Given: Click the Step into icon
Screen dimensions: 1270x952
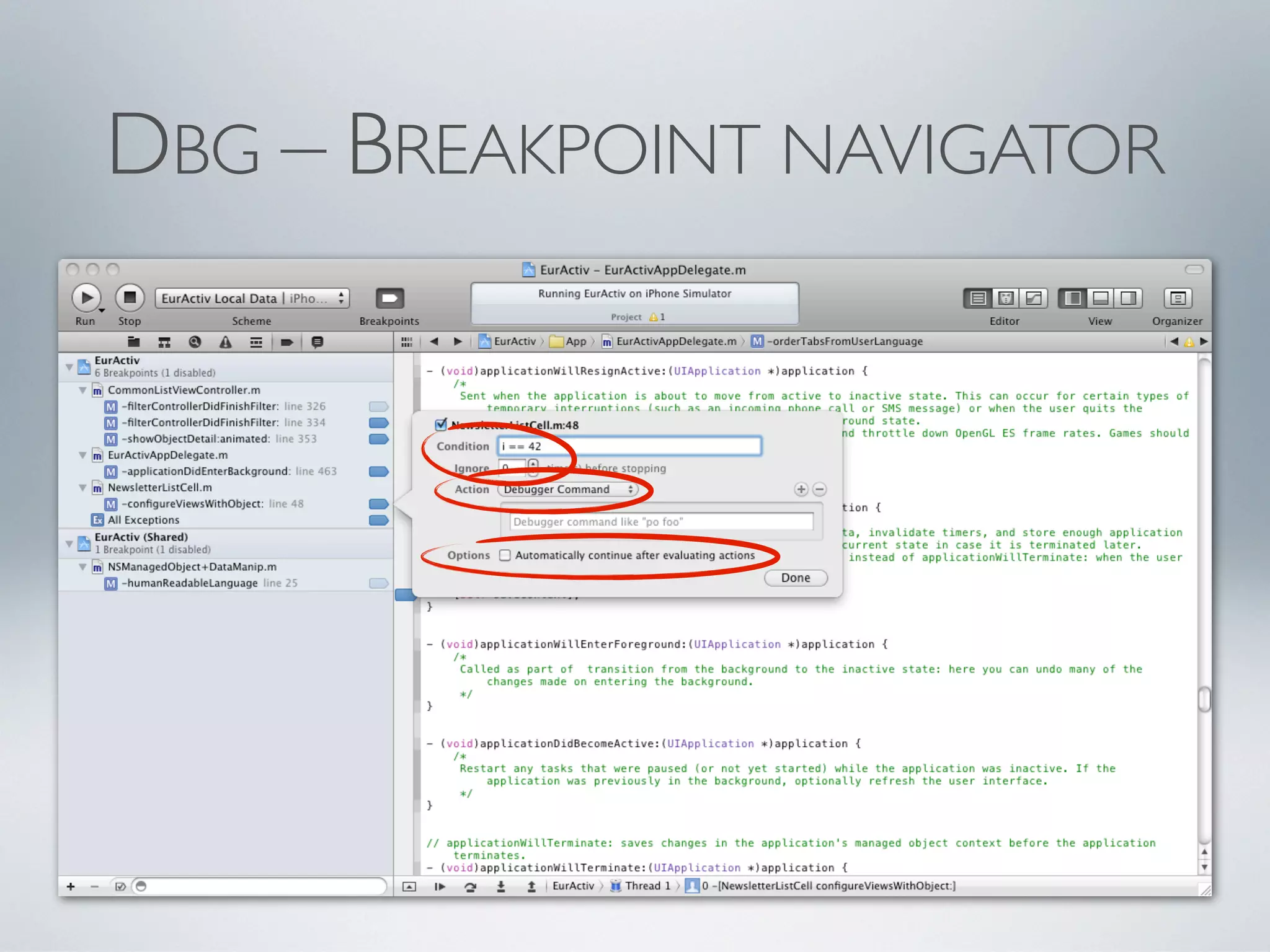Looking at the screenshot, I should (500, 887).
